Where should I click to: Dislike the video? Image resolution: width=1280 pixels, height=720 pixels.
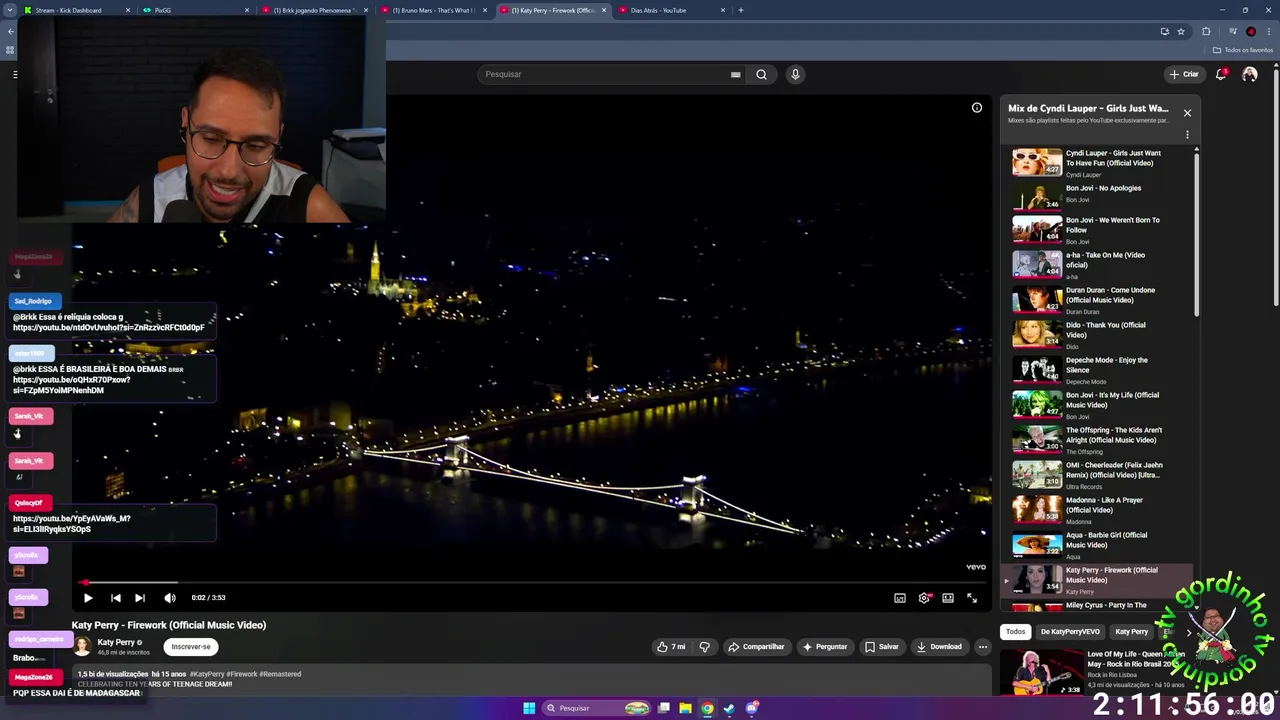(x=705, y=647)
